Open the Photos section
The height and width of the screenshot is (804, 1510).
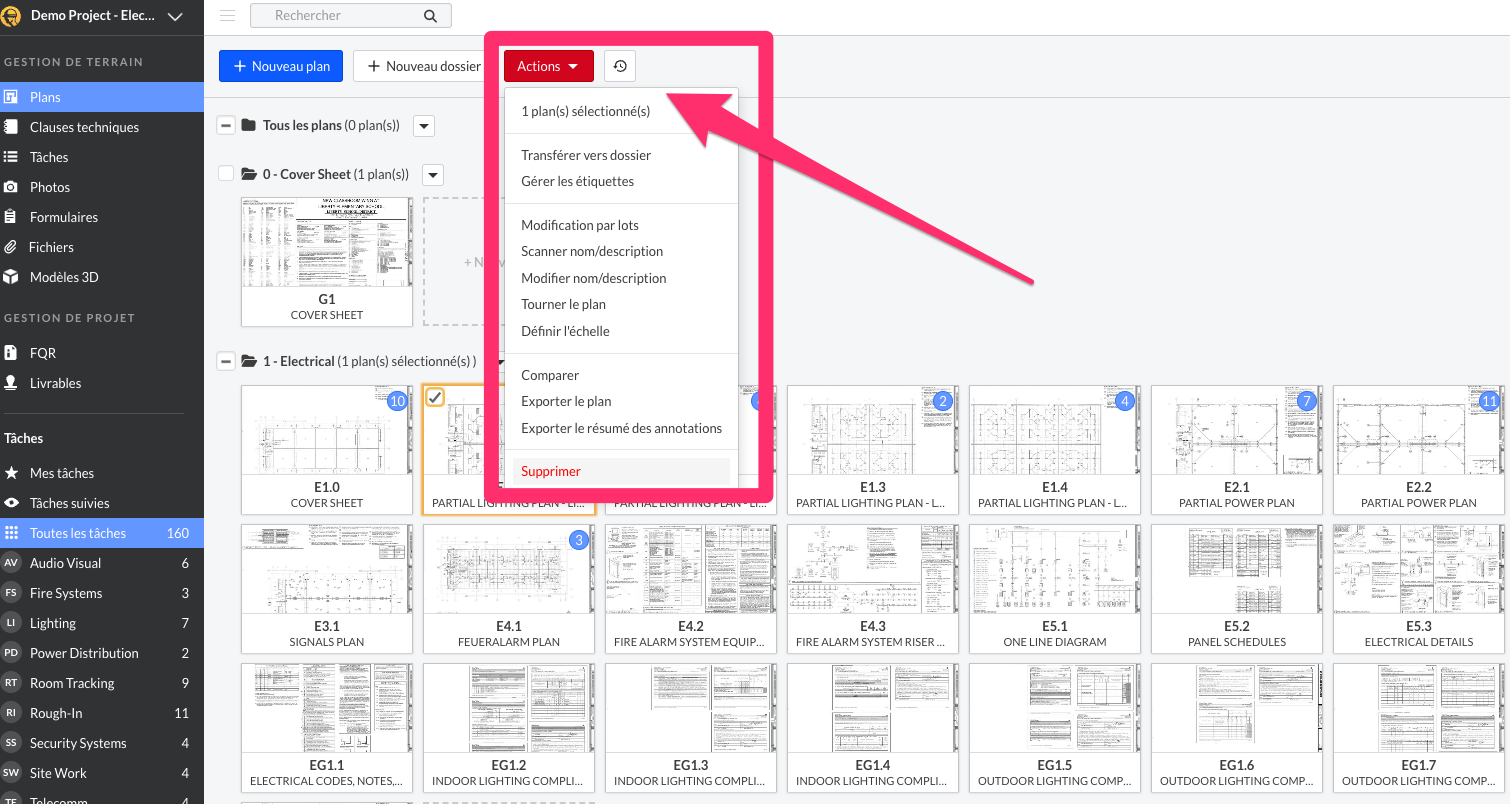click(x=102, y=187)
